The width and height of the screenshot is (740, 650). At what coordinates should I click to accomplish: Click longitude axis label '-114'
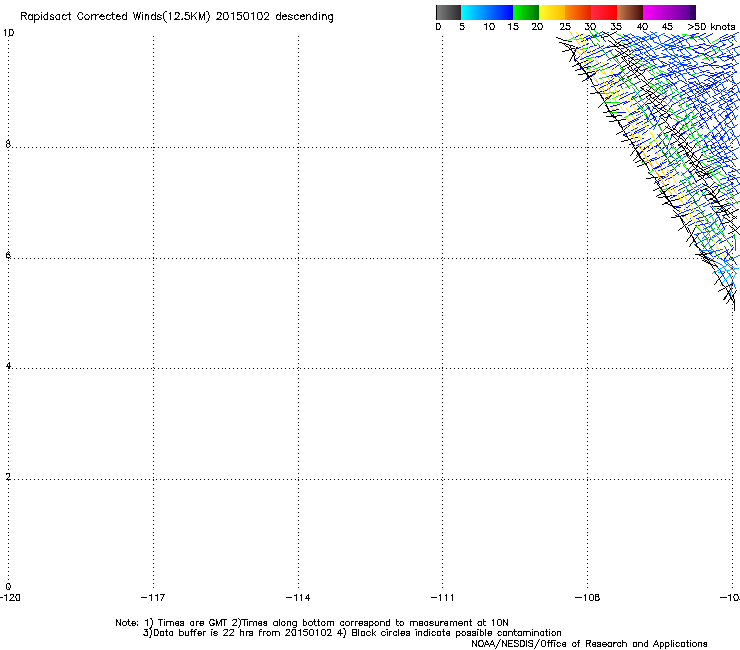pyautogui.click(x=298, y=598)
